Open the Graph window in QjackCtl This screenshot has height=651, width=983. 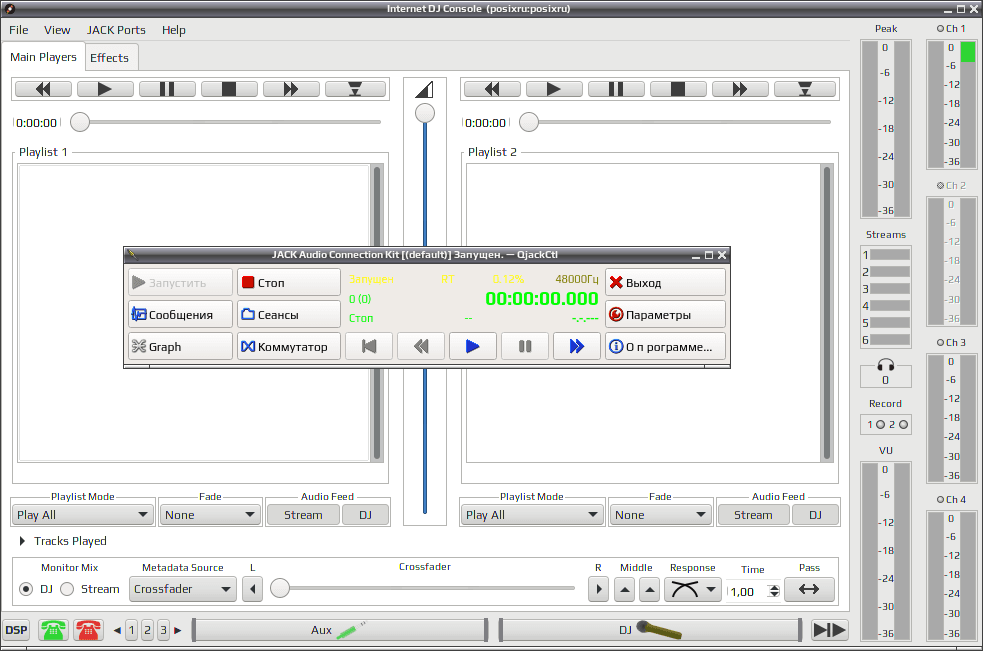[x=181, y=346]
